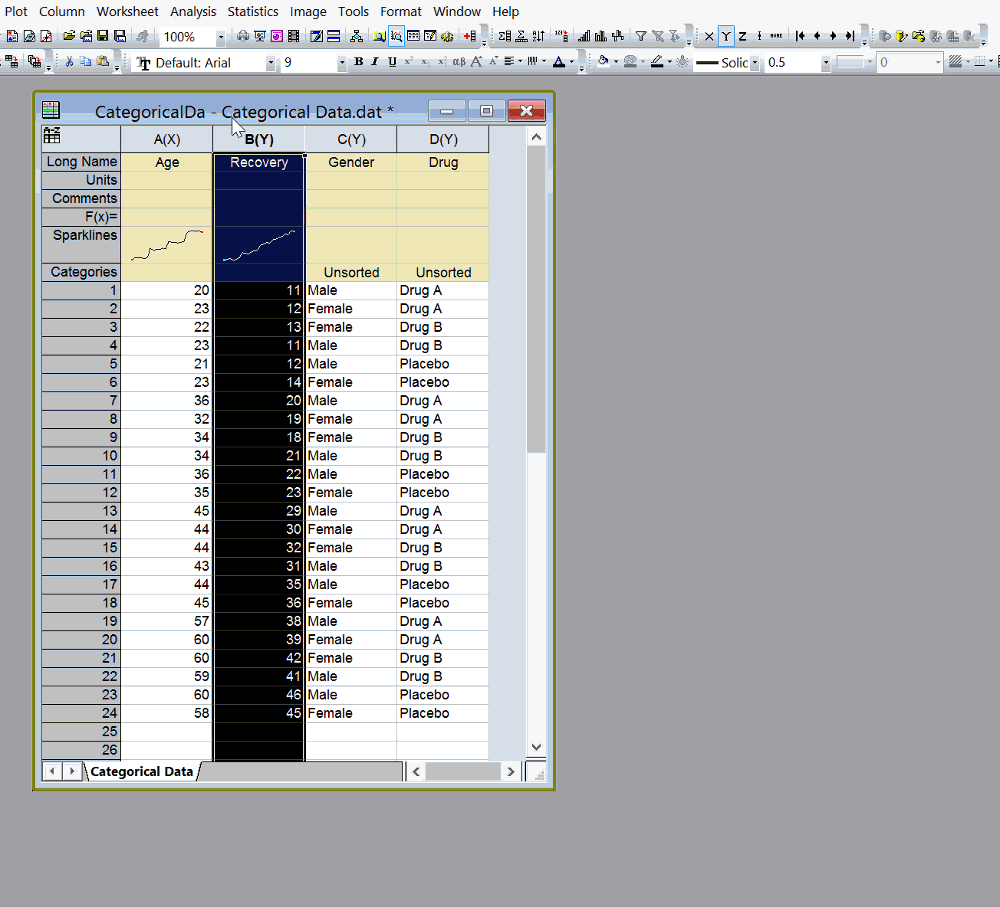Viewport: 1000px width, 907px height.
Task: Set column as X designation
Action: (709, 37)
